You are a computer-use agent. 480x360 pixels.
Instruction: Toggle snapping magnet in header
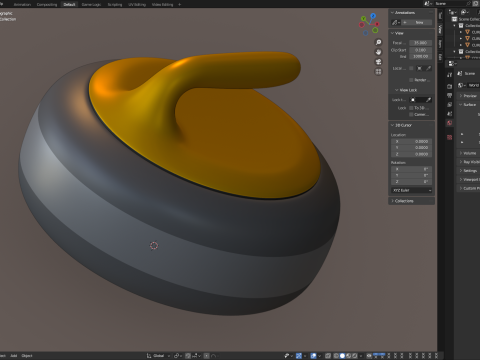coord(188,356)
